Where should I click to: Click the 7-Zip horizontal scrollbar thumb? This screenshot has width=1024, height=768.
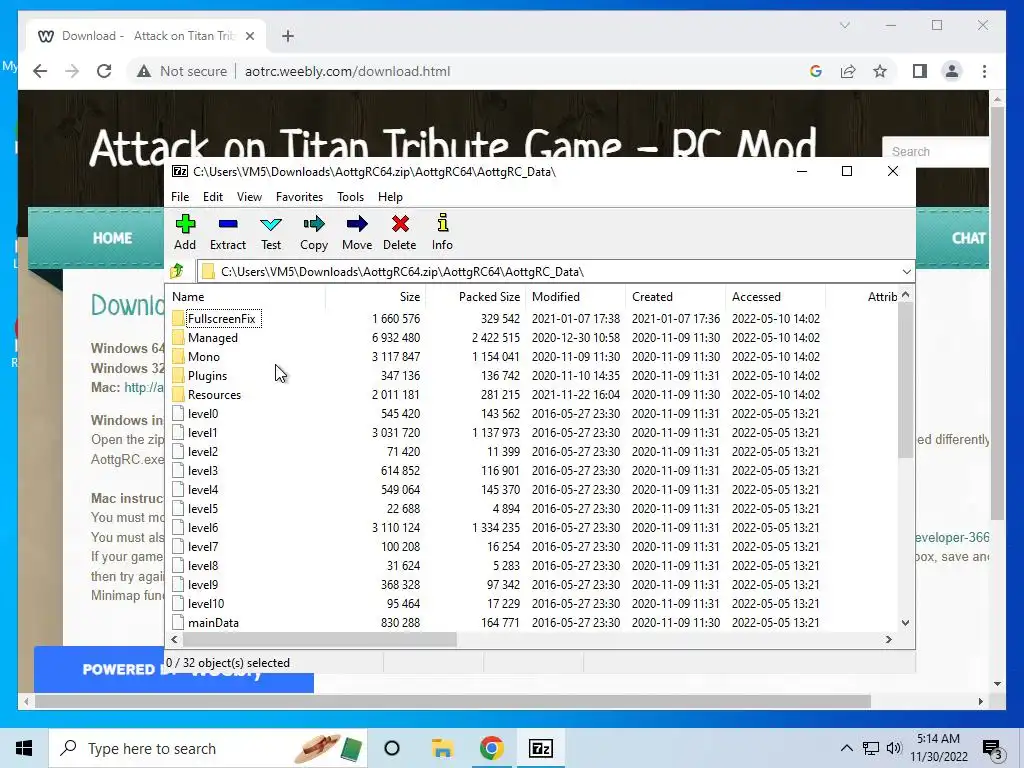pos(319,639)
